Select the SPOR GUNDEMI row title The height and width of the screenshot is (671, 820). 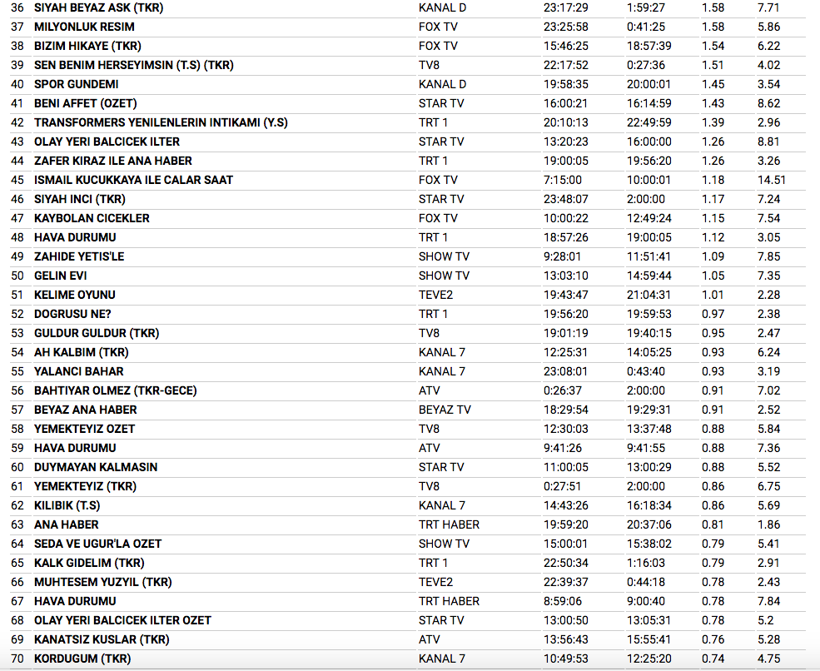coord(76,84)
